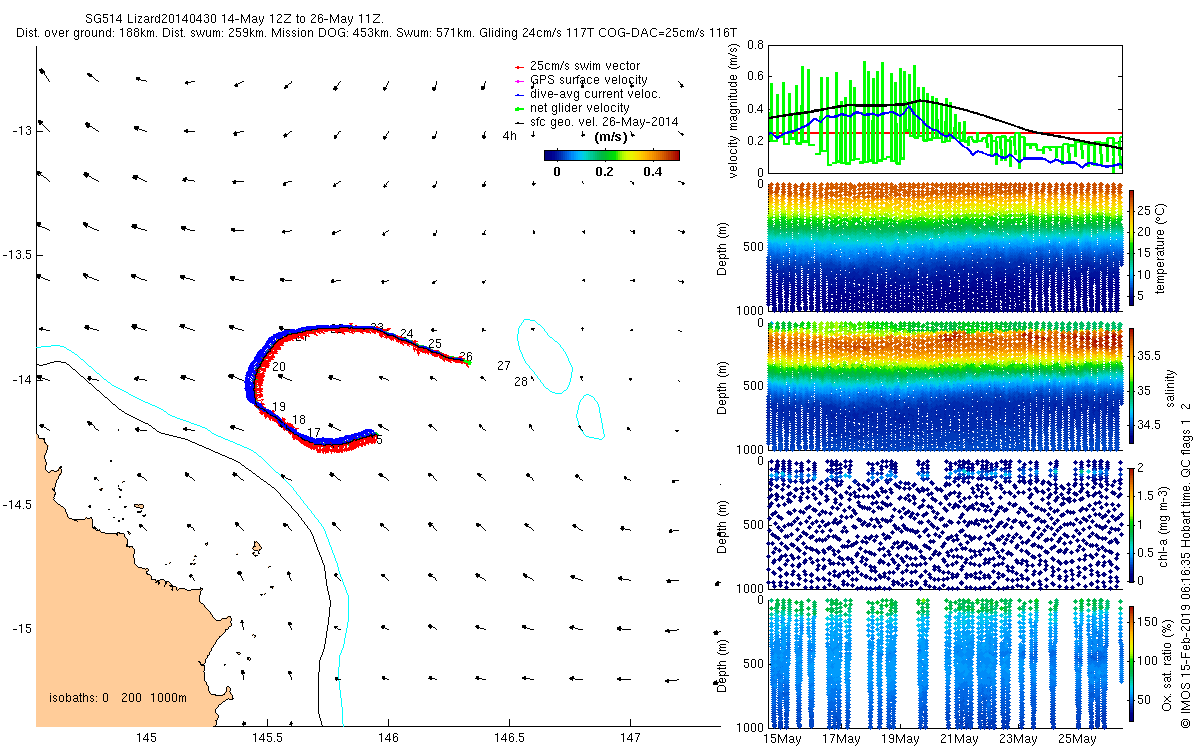
Task: Click the large cyan oval contour east of the track
Action: [x=545, y=355]
